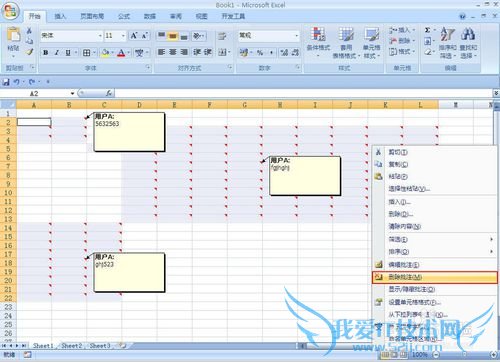This screenshot has height=362, width=500.
Task: Click Decrease Indent icon
Action: (197, 52)
